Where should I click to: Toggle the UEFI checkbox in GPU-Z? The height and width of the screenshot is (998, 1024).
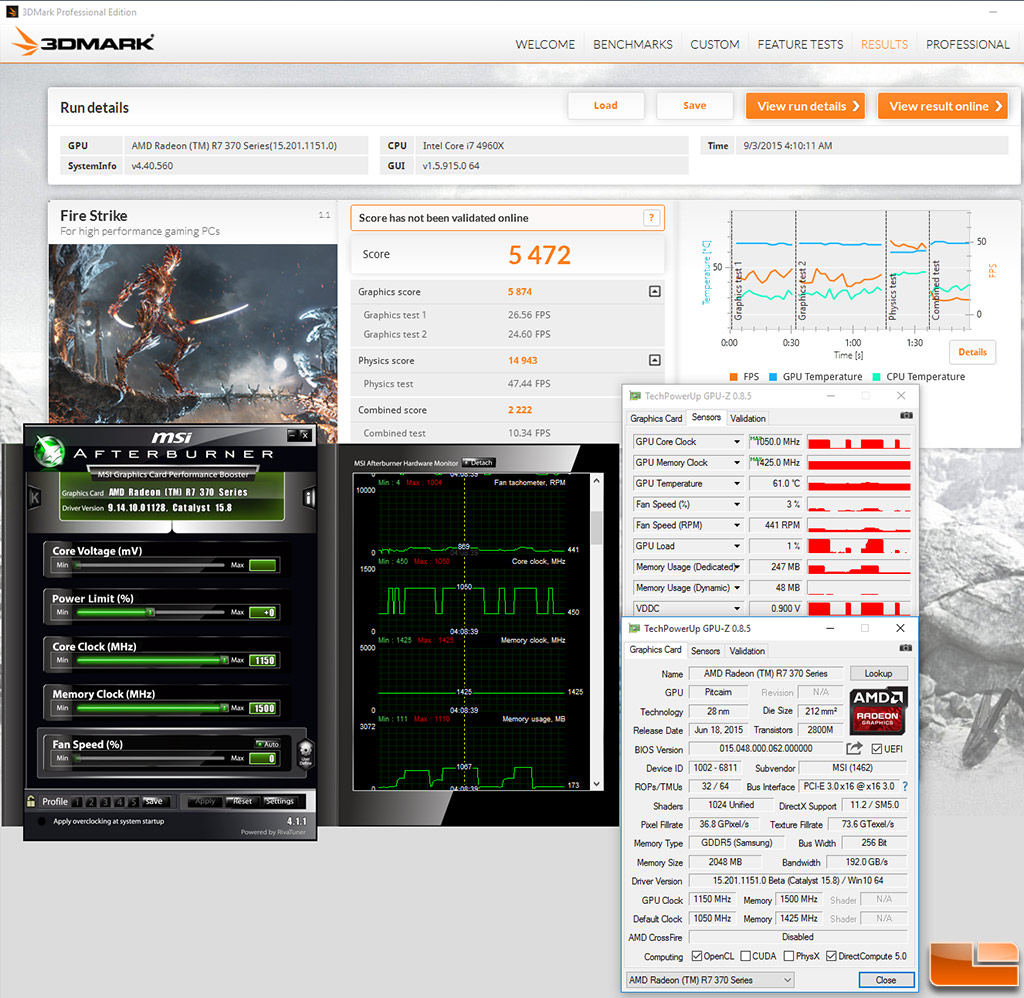pyautogui.click(x=877, y=748)
